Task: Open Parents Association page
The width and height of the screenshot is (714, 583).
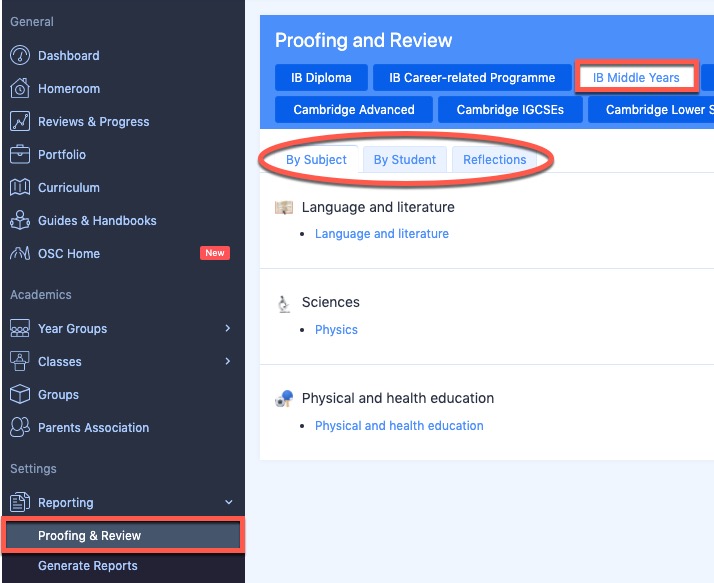Action: (93, 428)
